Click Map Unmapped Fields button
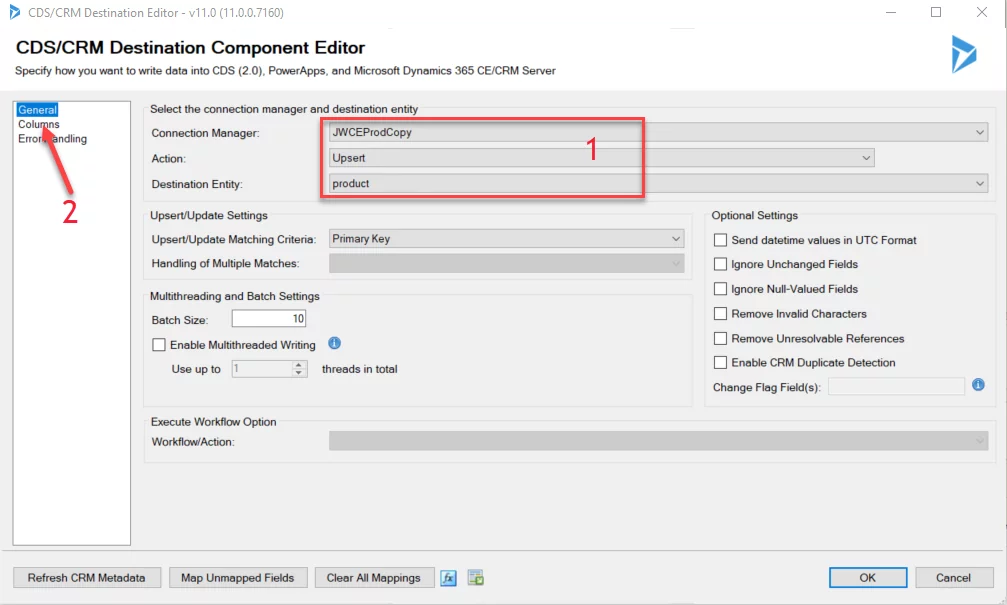This screenshot has height=605, width=1007. 238,578
